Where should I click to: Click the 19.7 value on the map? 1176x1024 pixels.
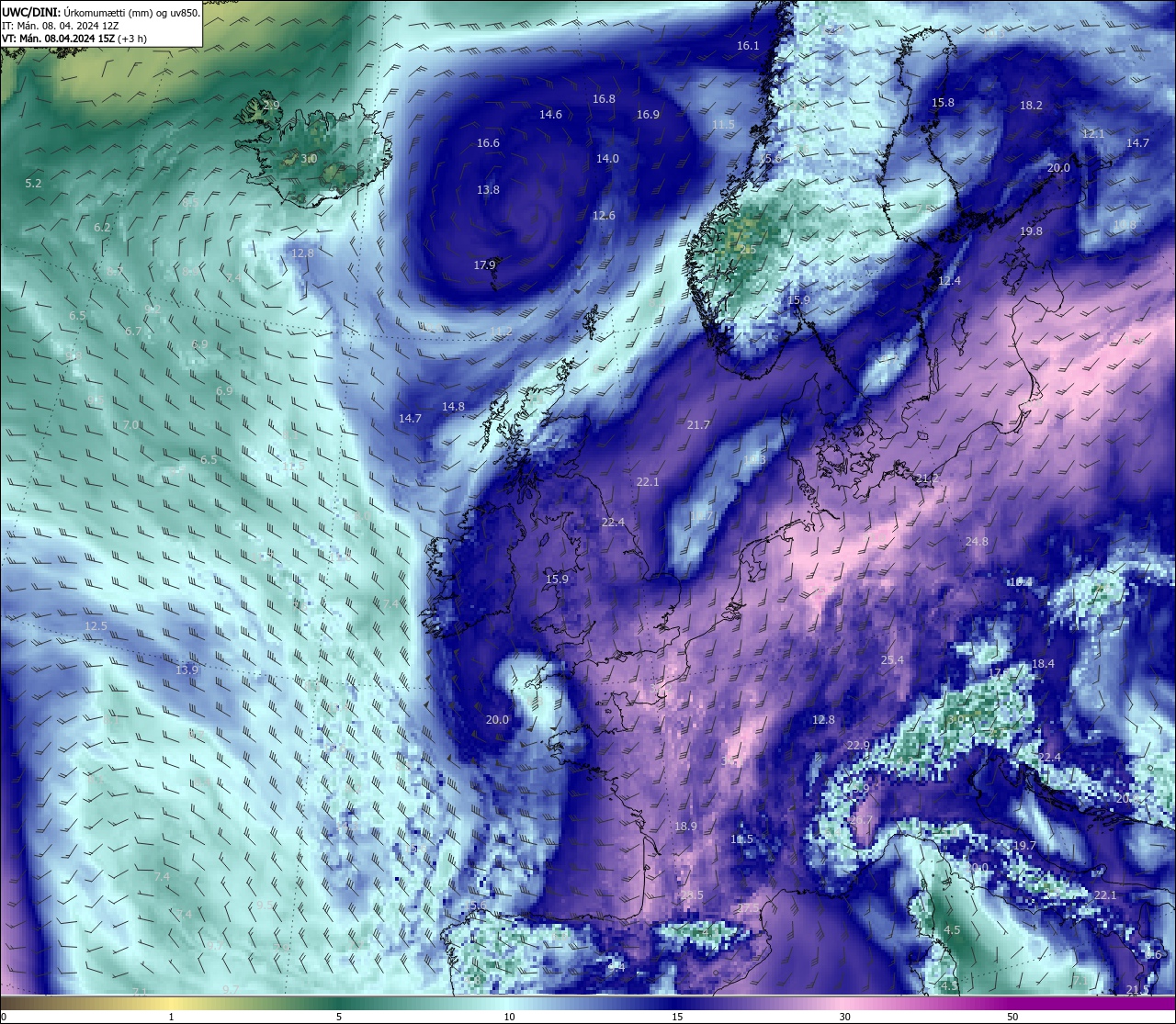[1024, 846]
